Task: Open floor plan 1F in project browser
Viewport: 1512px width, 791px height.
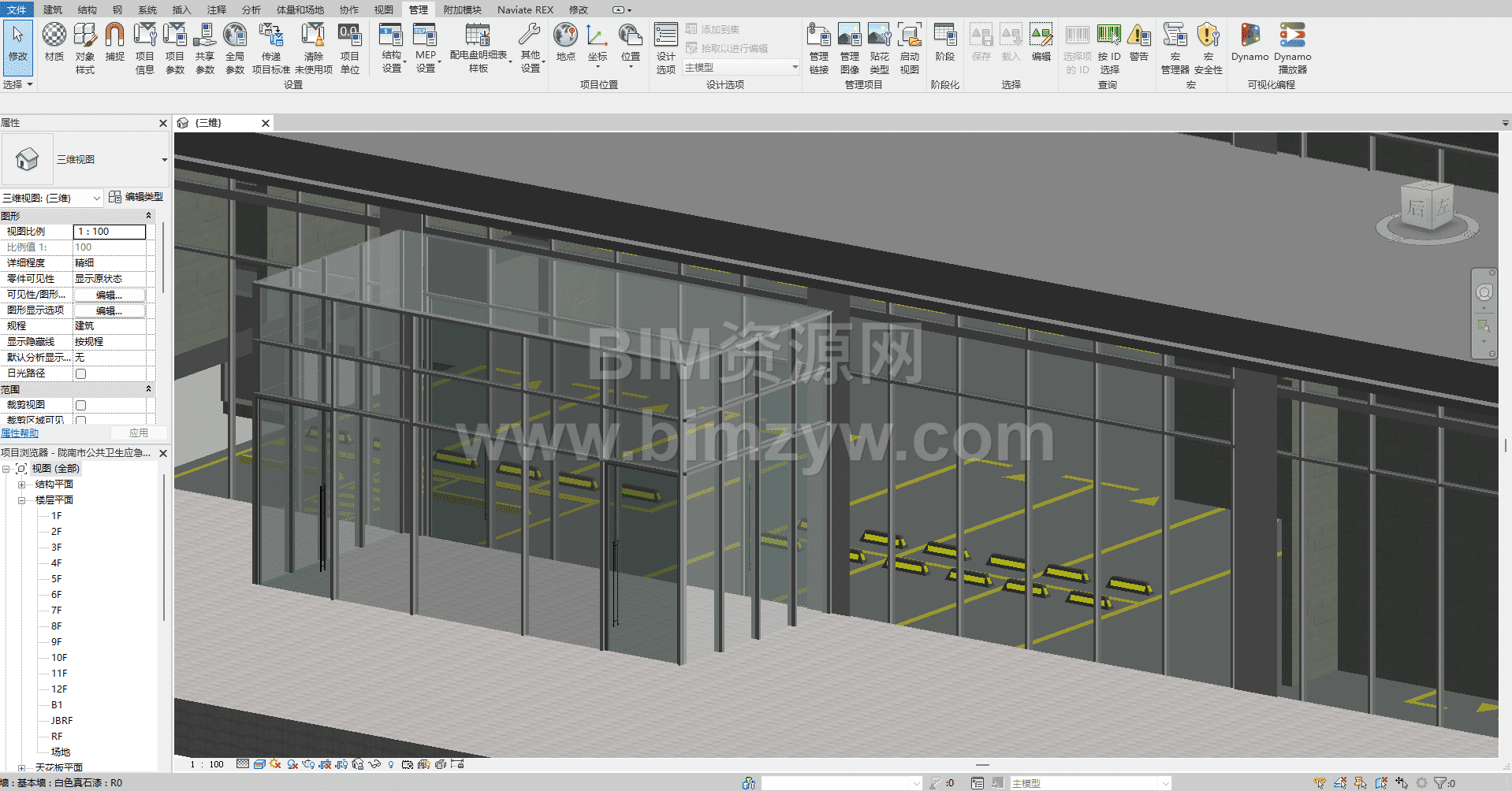Action: tap(57, 516)
